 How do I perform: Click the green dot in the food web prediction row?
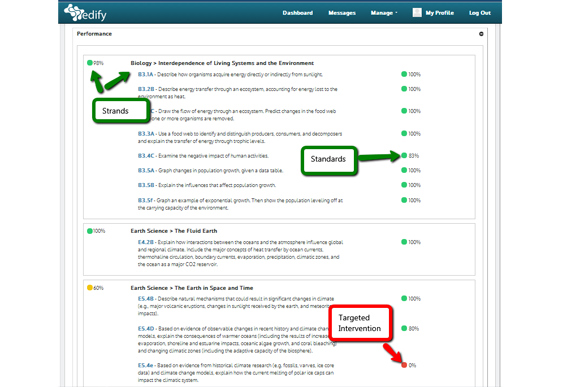click(404, 111)
